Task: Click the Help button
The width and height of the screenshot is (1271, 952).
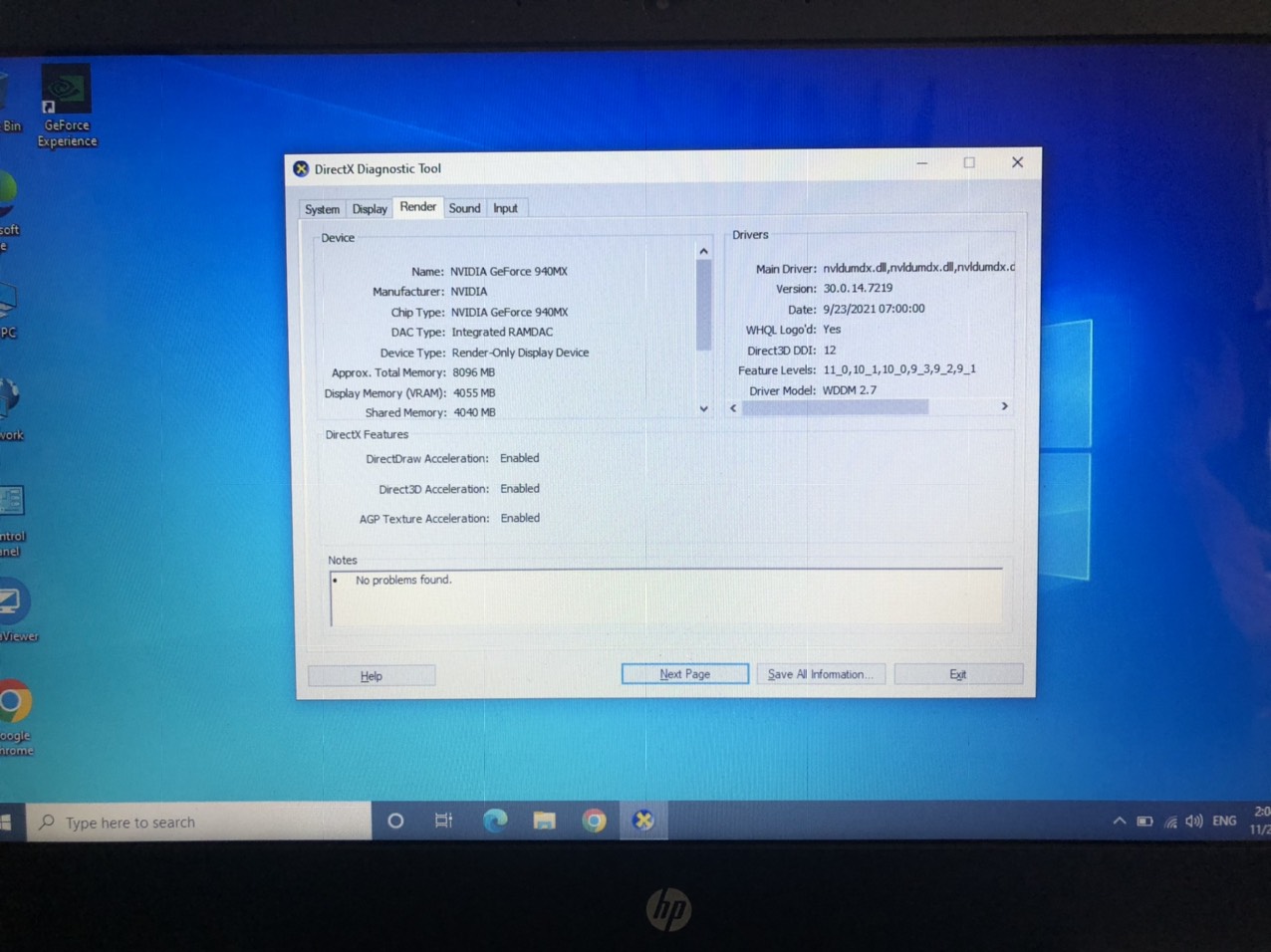Action: 372,676
